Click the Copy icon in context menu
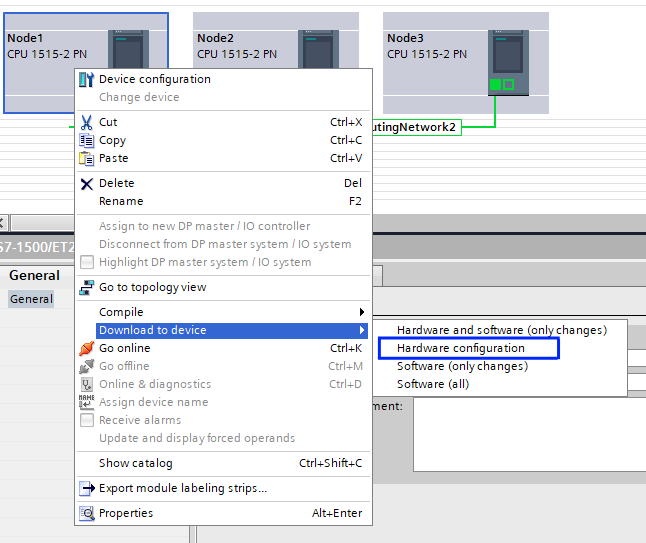646x543 pixels. pyautogui.click(x=87, y=140)
